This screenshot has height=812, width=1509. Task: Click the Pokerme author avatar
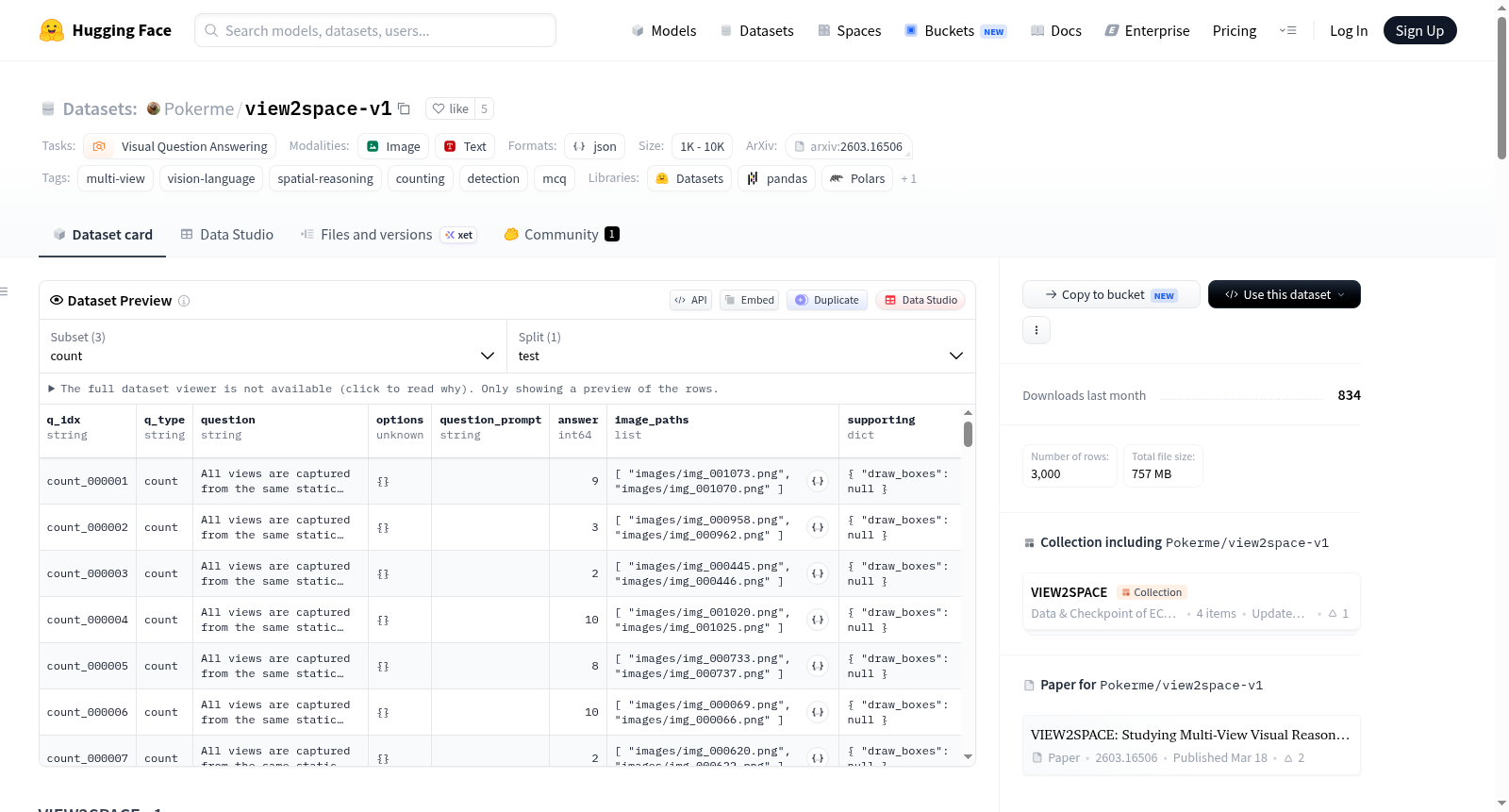[154, 108]
